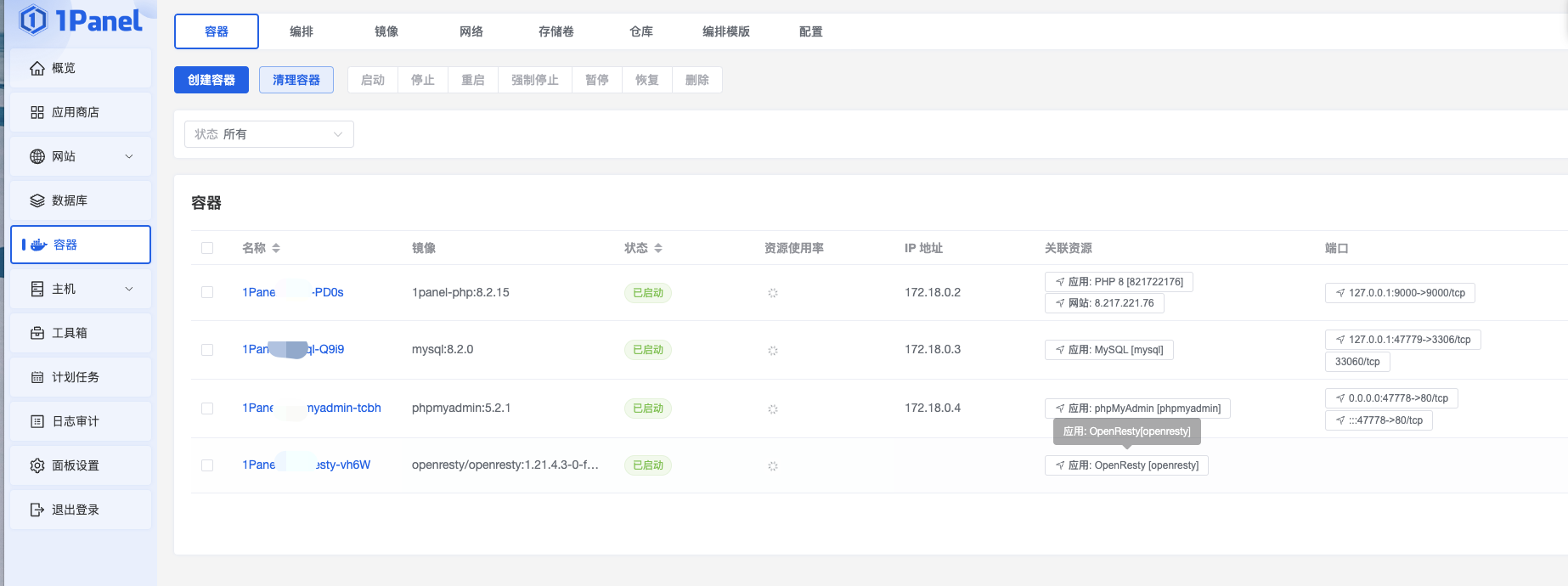Click the 日志审计 log icon
The height and width of the screenshot is (586, 1568).
(37, 421)
